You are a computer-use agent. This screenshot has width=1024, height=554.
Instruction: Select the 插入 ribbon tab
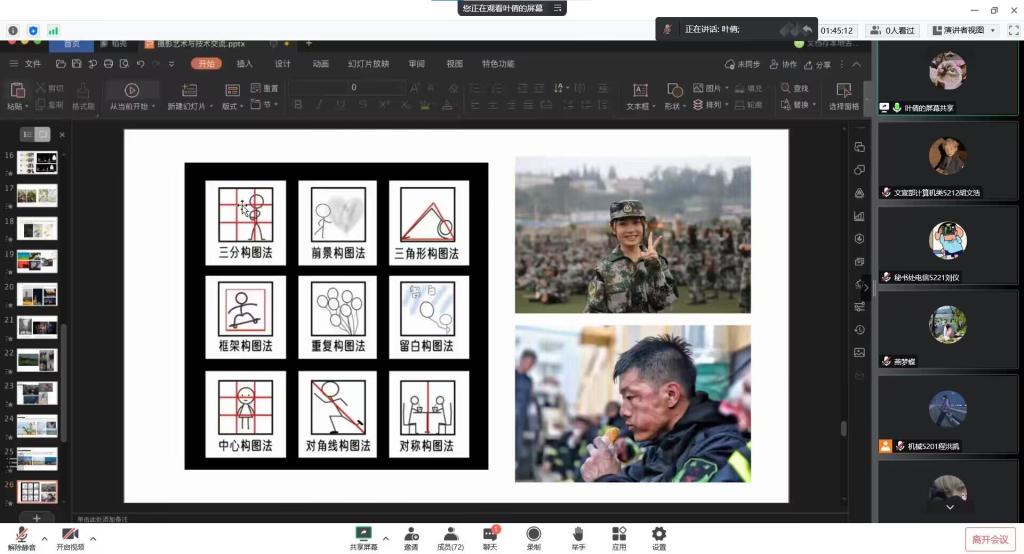(244, 64)
